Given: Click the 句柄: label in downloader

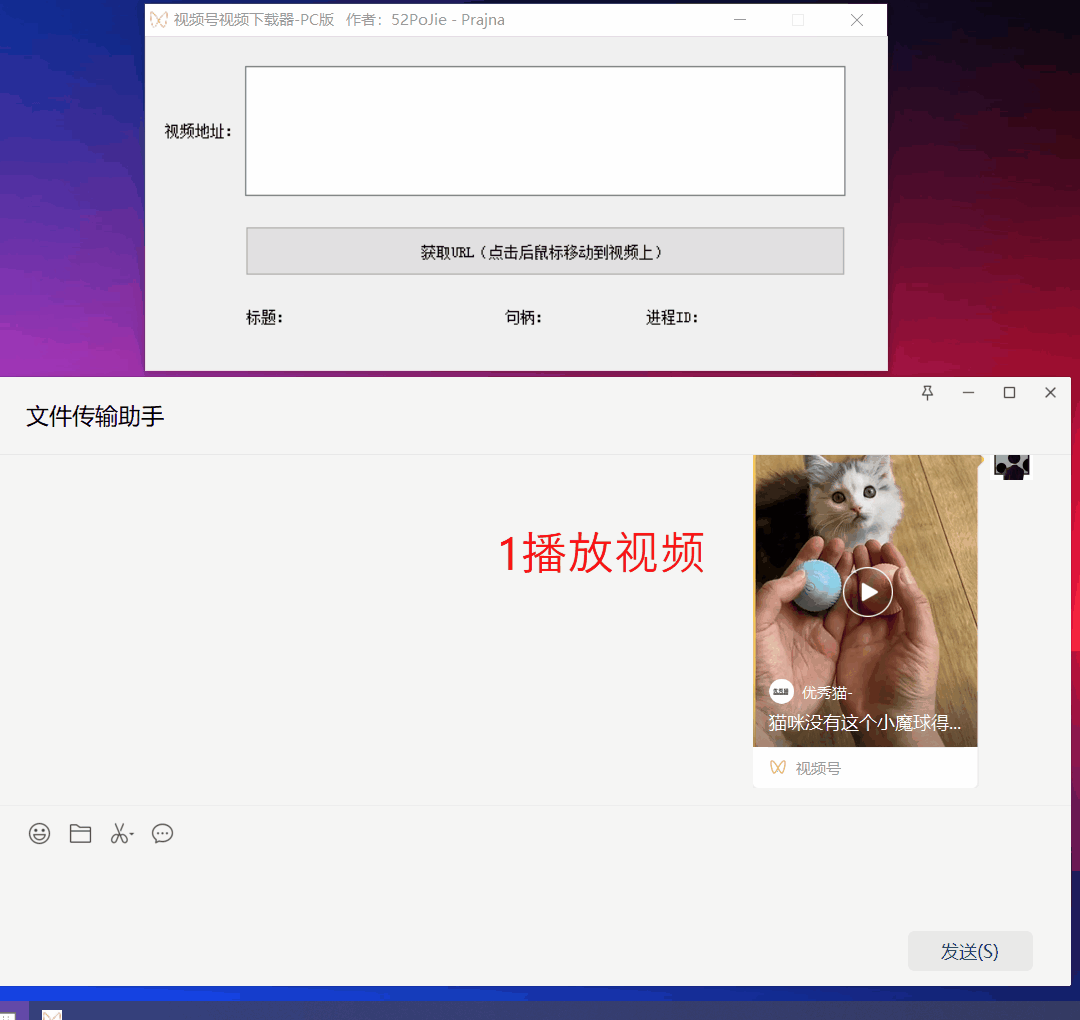Looking at the screenshot, I should click(523, 318).
